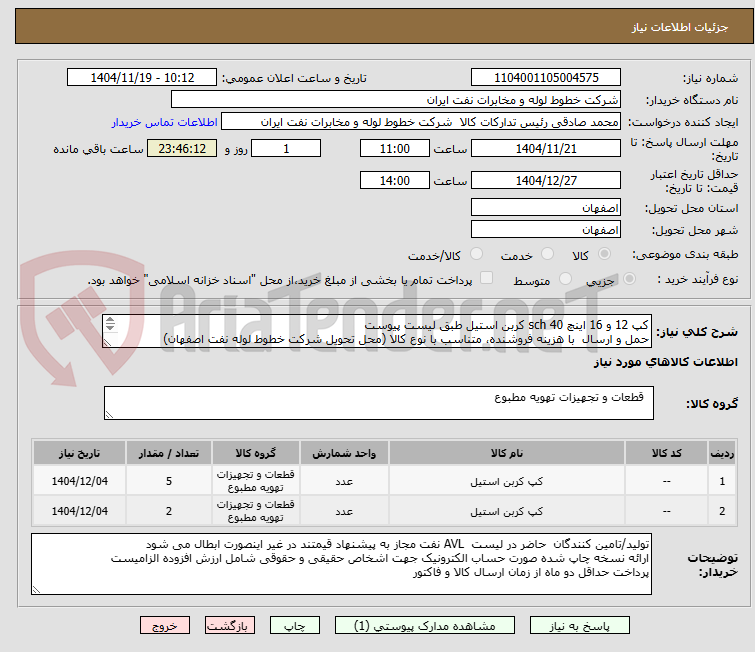The image size is (755, 652).
Task: Click the response deadline date 1404/11/21
Action: pos(546,148)
